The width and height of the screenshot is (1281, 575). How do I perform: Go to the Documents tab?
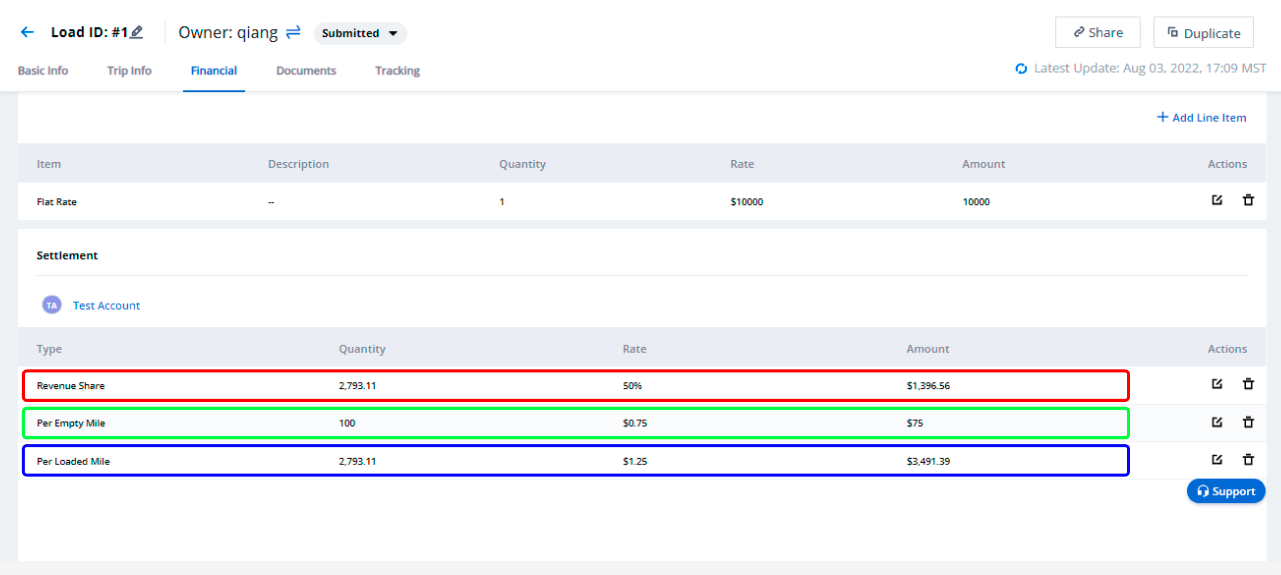(x=306, y=71)
